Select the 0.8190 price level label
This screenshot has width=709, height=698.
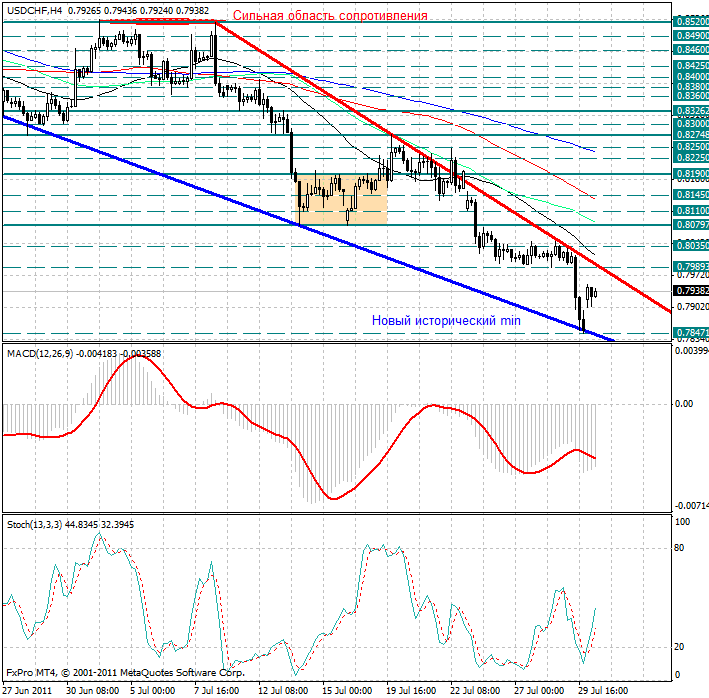[x=691, y=174]
